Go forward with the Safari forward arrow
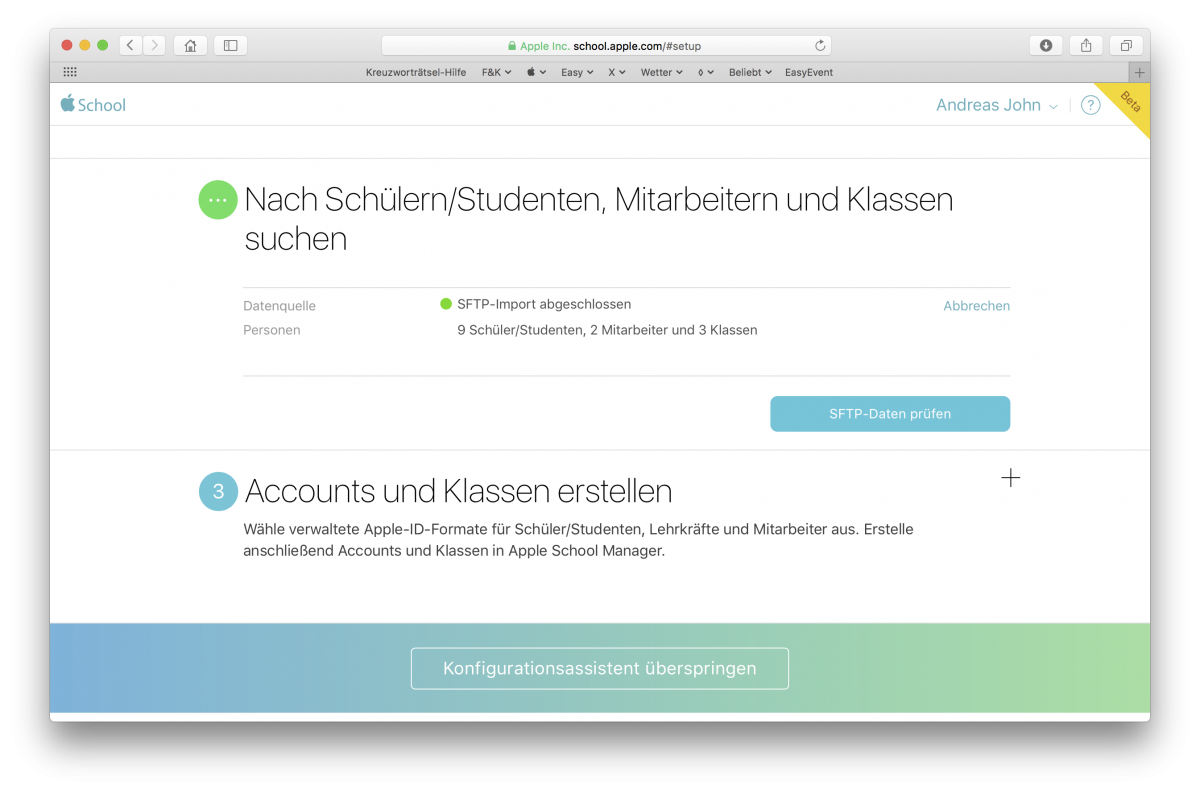This screenshot has height=793, width=1200. point(155,45)
